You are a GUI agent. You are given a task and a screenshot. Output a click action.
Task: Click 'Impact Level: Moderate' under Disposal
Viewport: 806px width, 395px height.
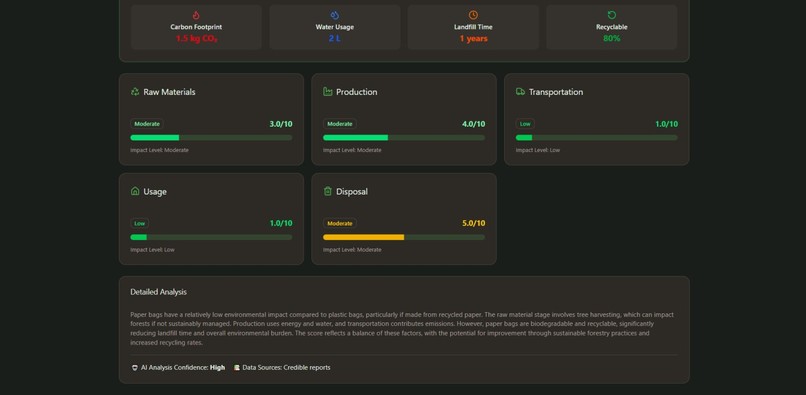coord(352,250)
